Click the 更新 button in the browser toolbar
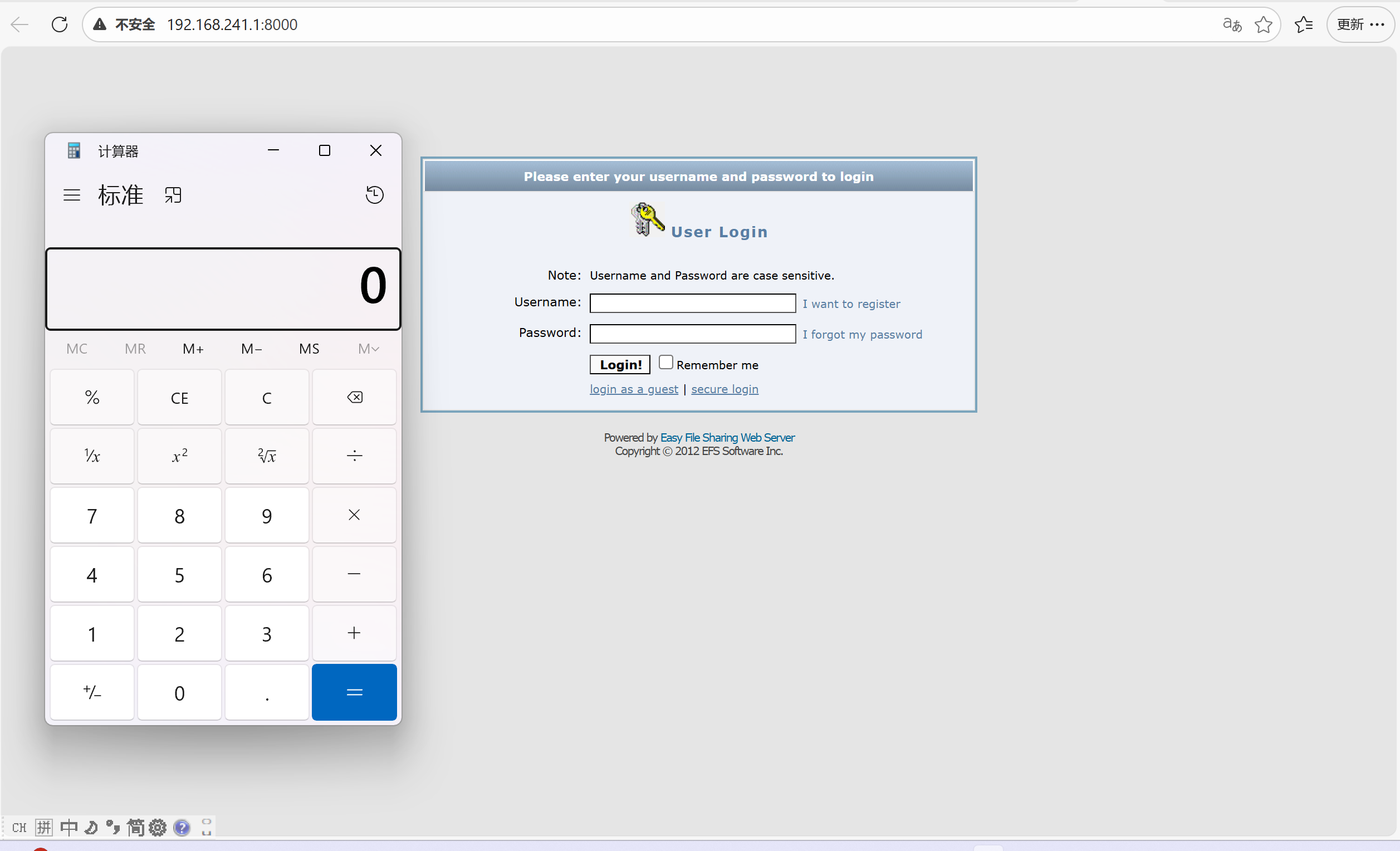1400x851 pixels. pos(1350,25)
